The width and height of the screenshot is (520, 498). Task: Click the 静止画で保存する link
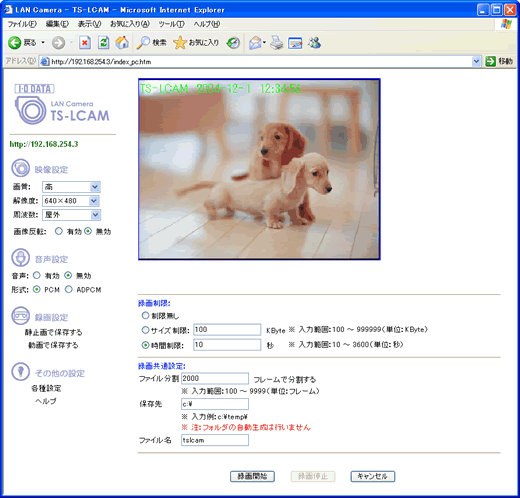click(x=53, y=332)
